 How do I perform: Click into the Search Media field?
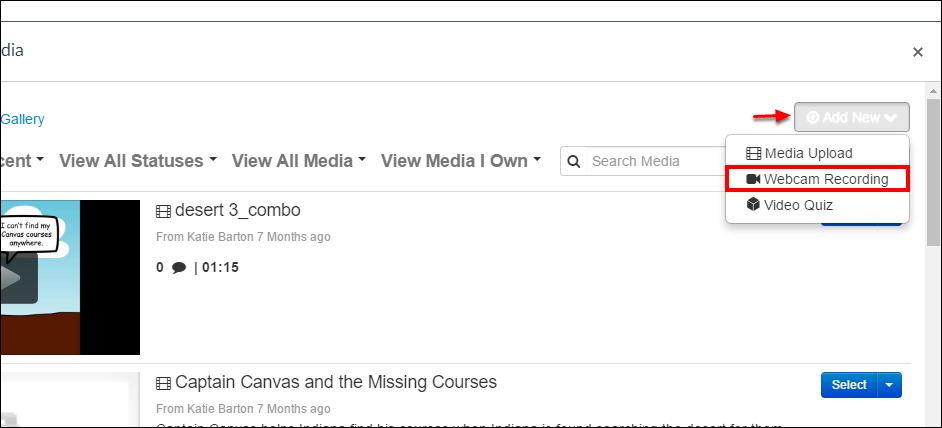tap(655, 161)
